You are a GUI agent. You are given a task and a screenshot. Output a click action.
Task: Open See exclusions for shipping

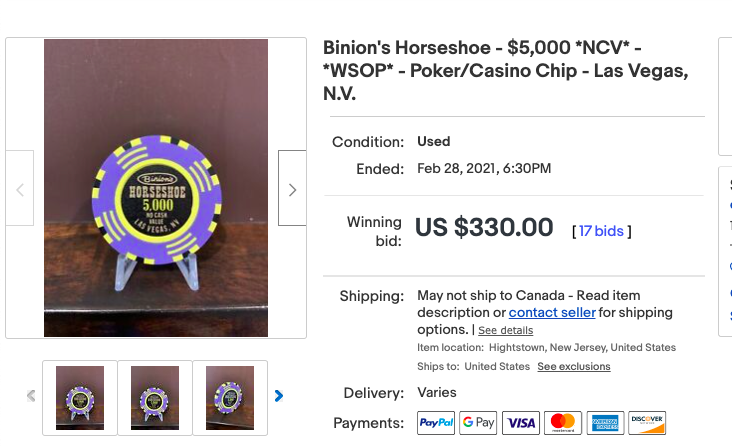click(574, 366)
